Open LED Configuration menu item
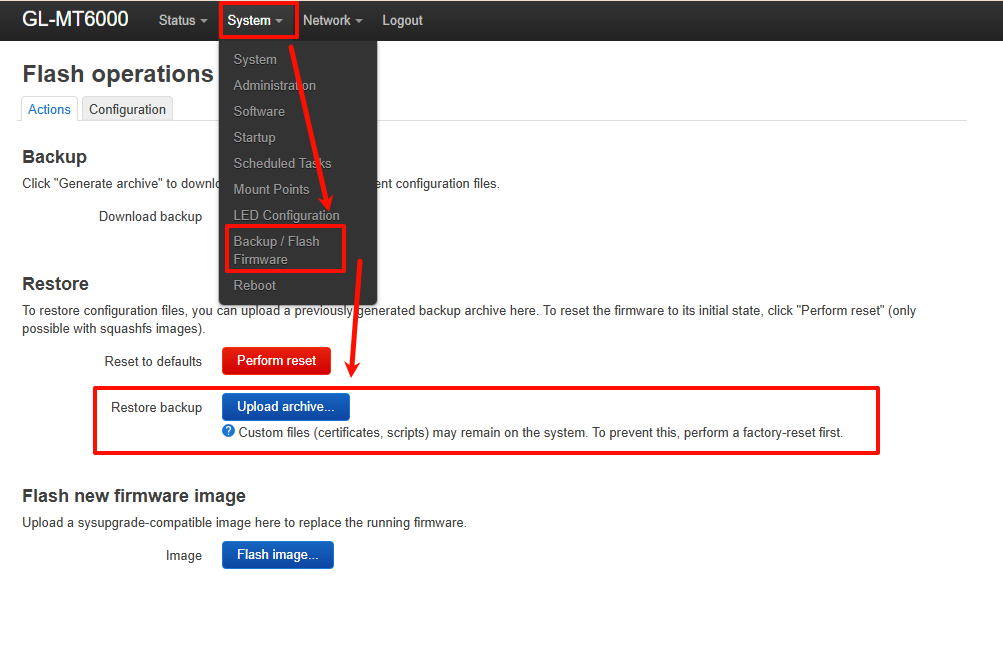The width and height of the screenshot is (1003, 660). [286, 215]
